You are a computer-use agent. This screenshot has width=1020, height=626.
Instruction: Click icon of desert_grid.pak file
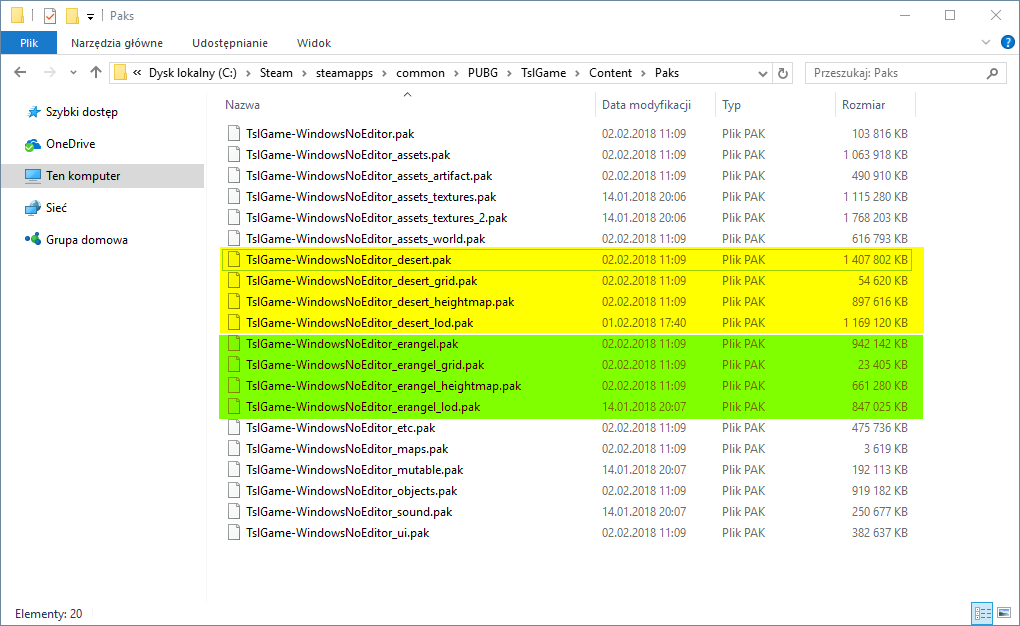click(x=234, y=280)
